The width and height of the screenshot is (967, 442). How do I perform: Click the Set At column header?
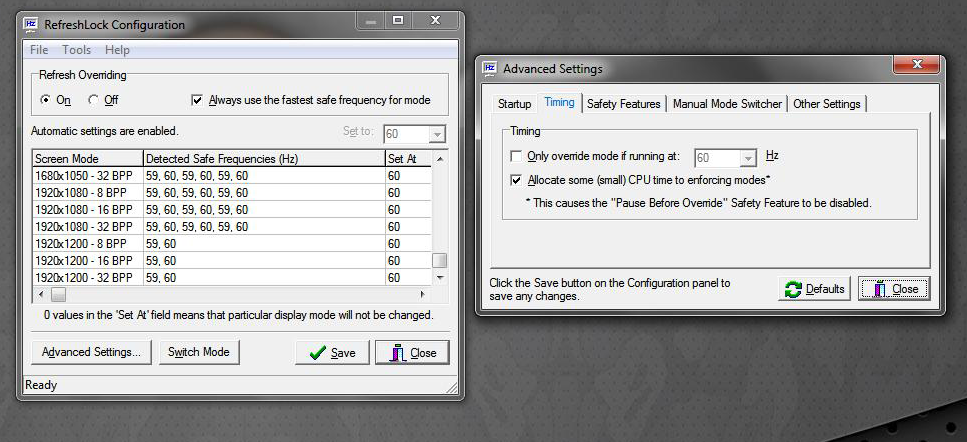point(408,159)
